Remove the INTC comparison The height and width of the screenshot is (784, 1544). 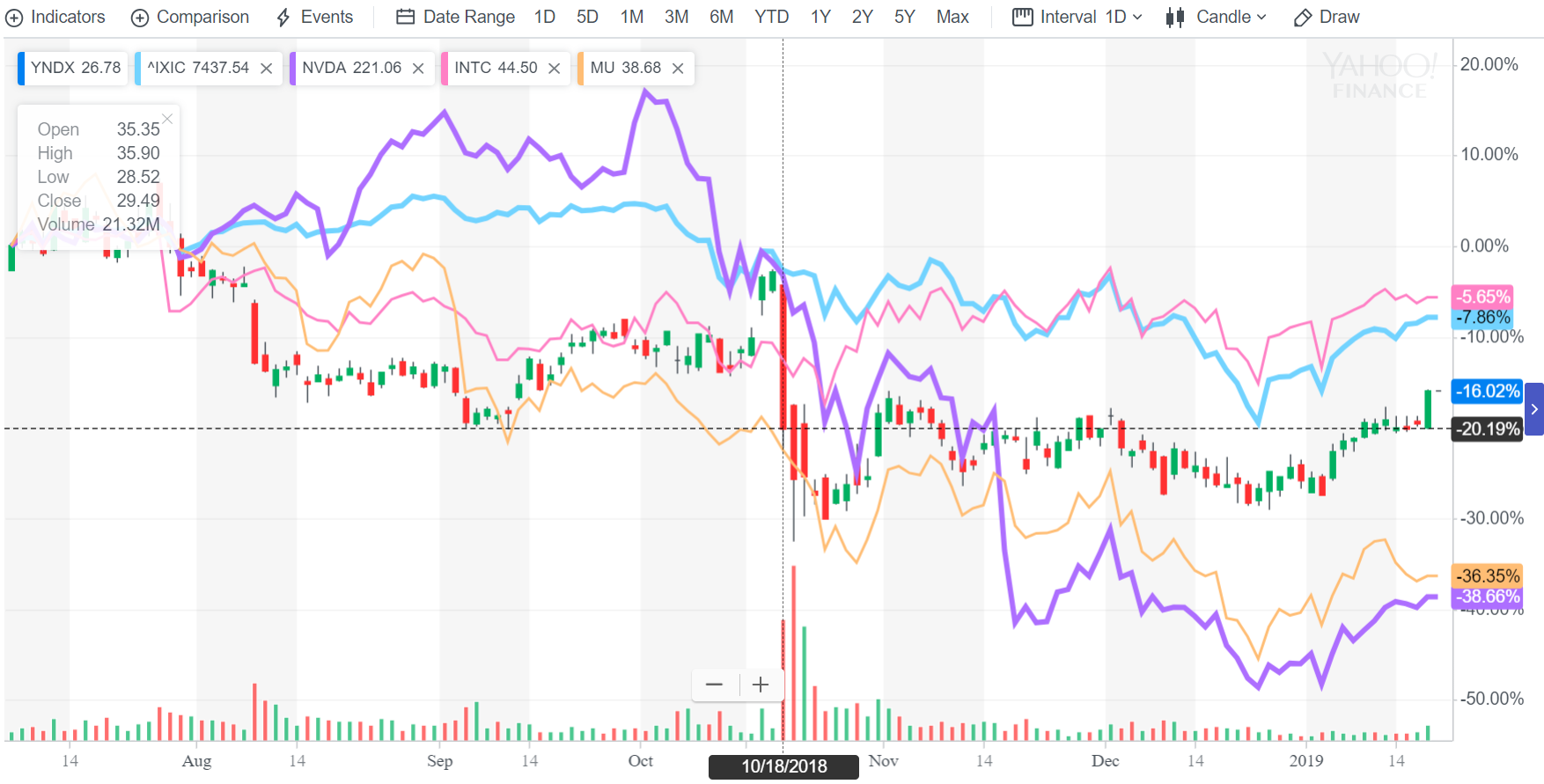click(x=555, y=69)
